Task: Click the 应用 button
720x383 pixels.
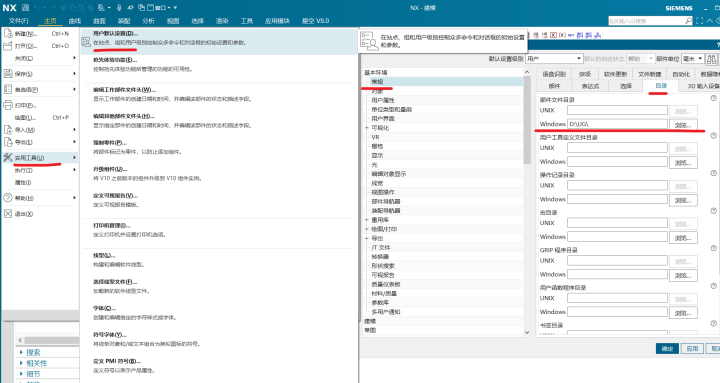Action: point(692,349)
